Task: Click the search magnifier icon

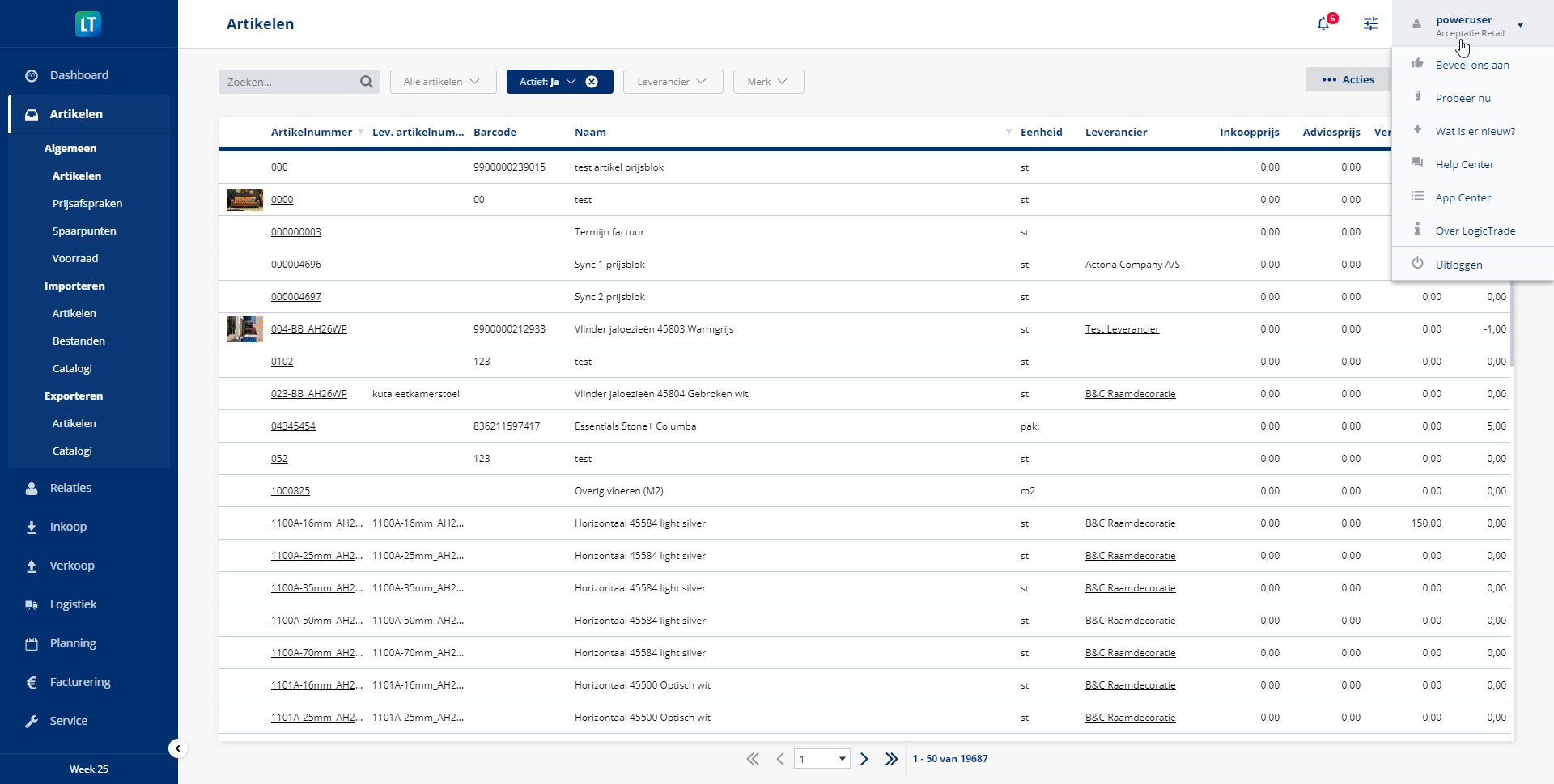Action: tap(367, 82)
